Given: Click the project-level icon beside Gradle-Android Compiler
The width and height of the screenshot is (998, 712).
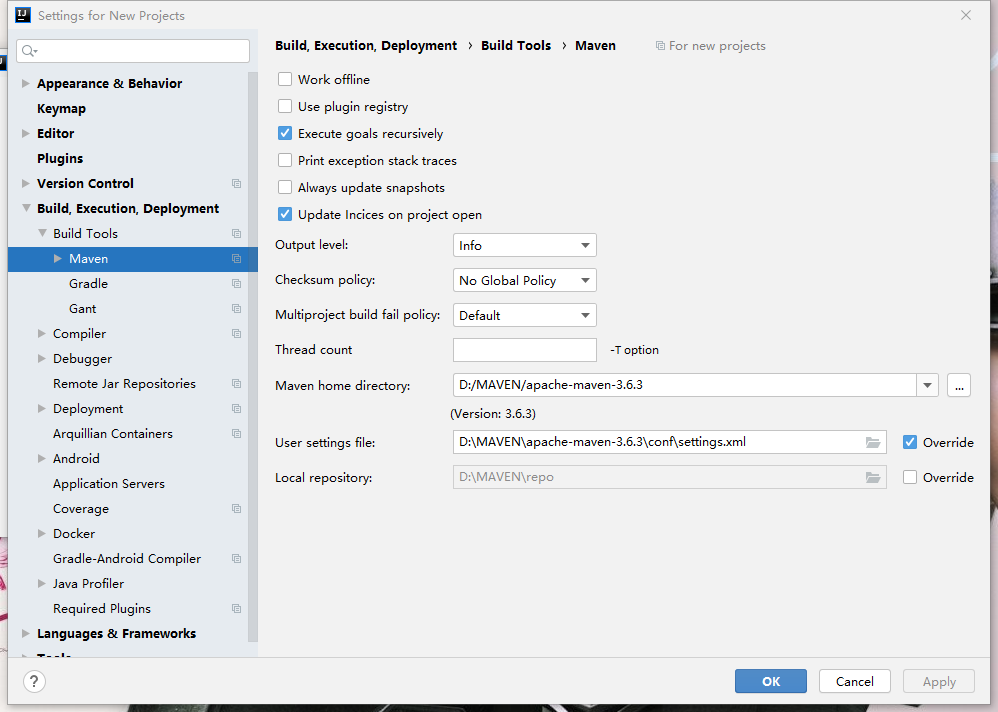Looking at the screenshot, I should pyautogui.click(x=236, y=559).
